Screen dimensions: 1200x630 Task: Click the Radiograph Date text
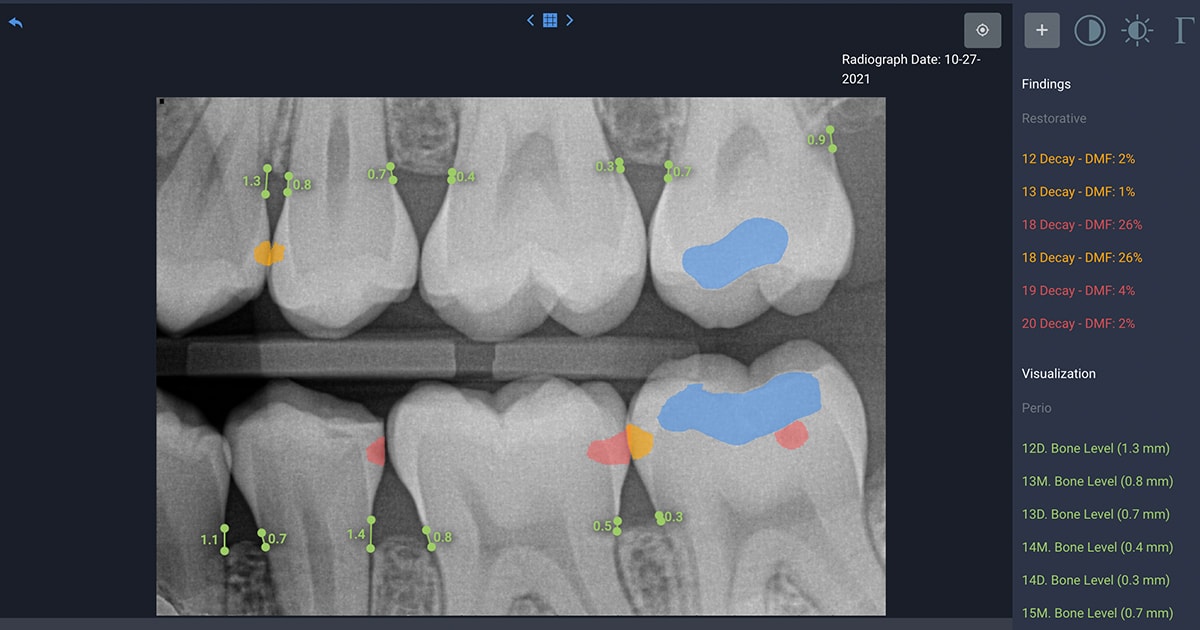(x=911, y=69)
